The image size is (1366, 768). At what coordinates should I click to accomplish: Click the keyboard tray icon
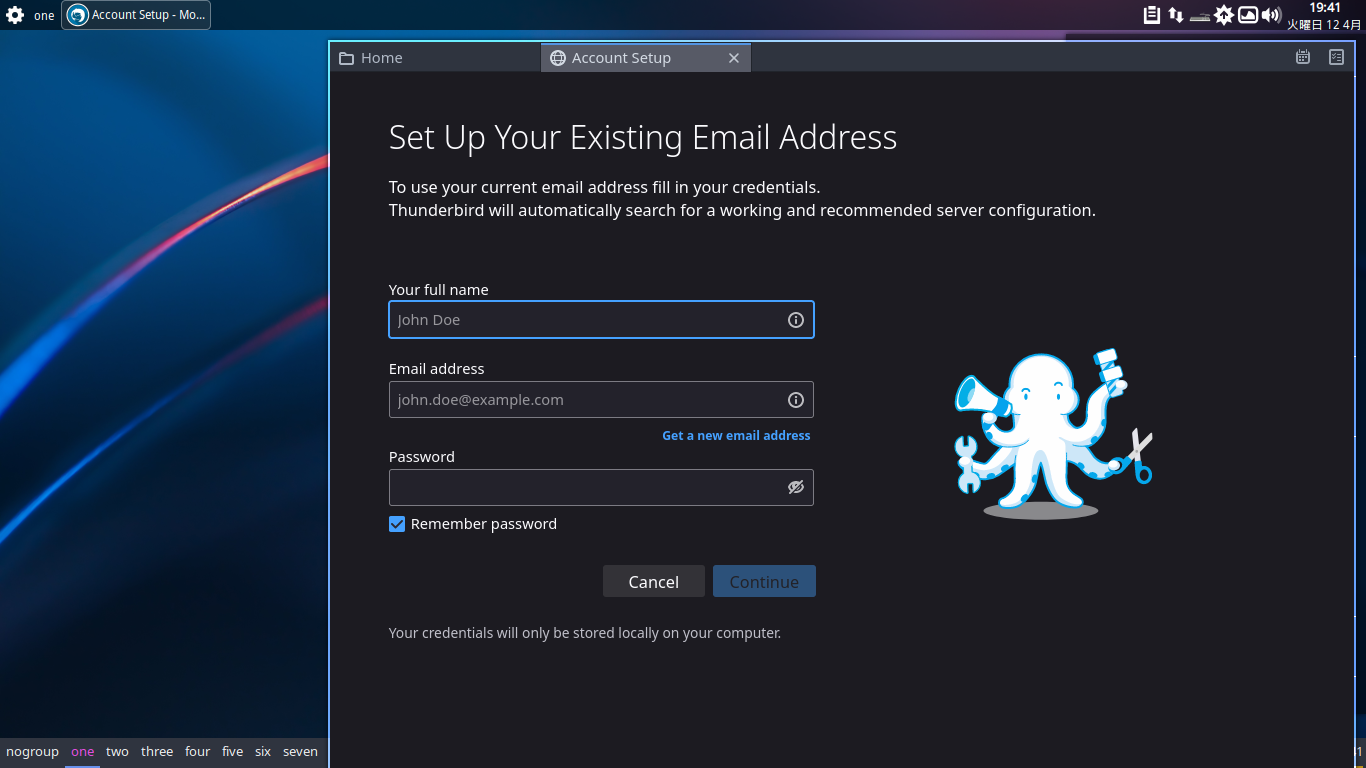tap(1200, 17)
